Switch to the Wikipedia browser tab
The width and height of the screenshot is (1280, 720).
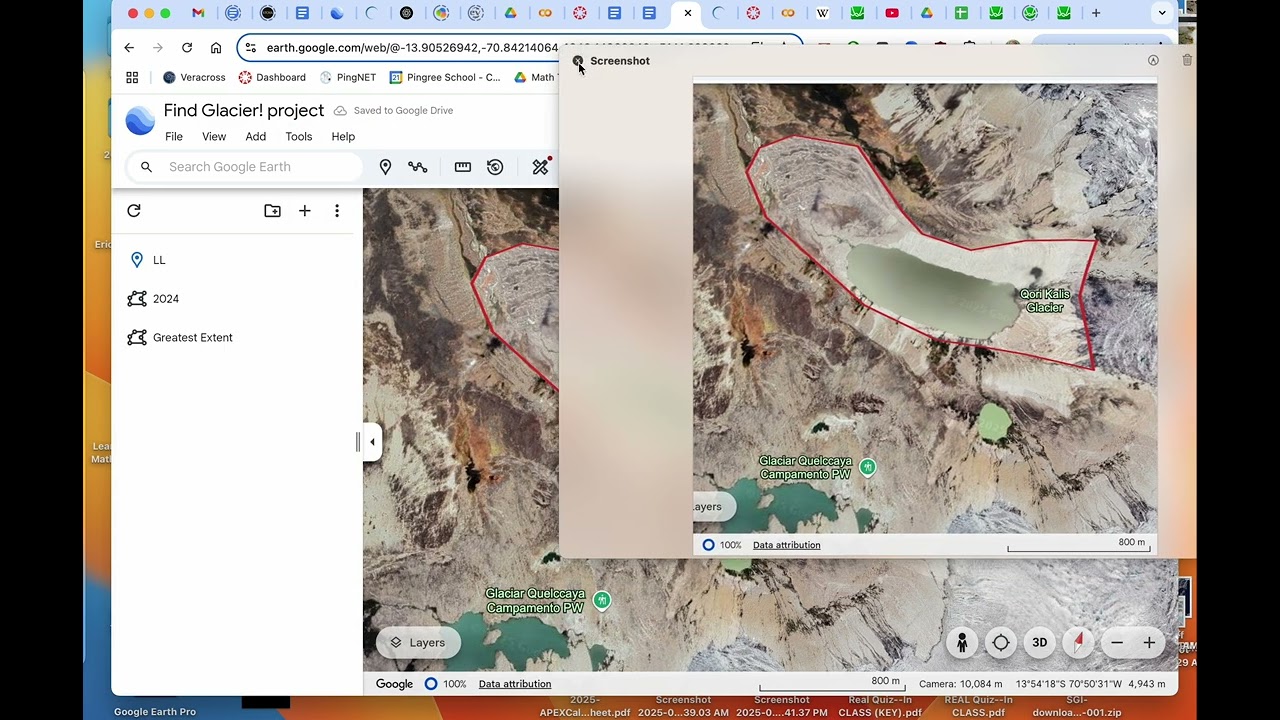point(823,13)
